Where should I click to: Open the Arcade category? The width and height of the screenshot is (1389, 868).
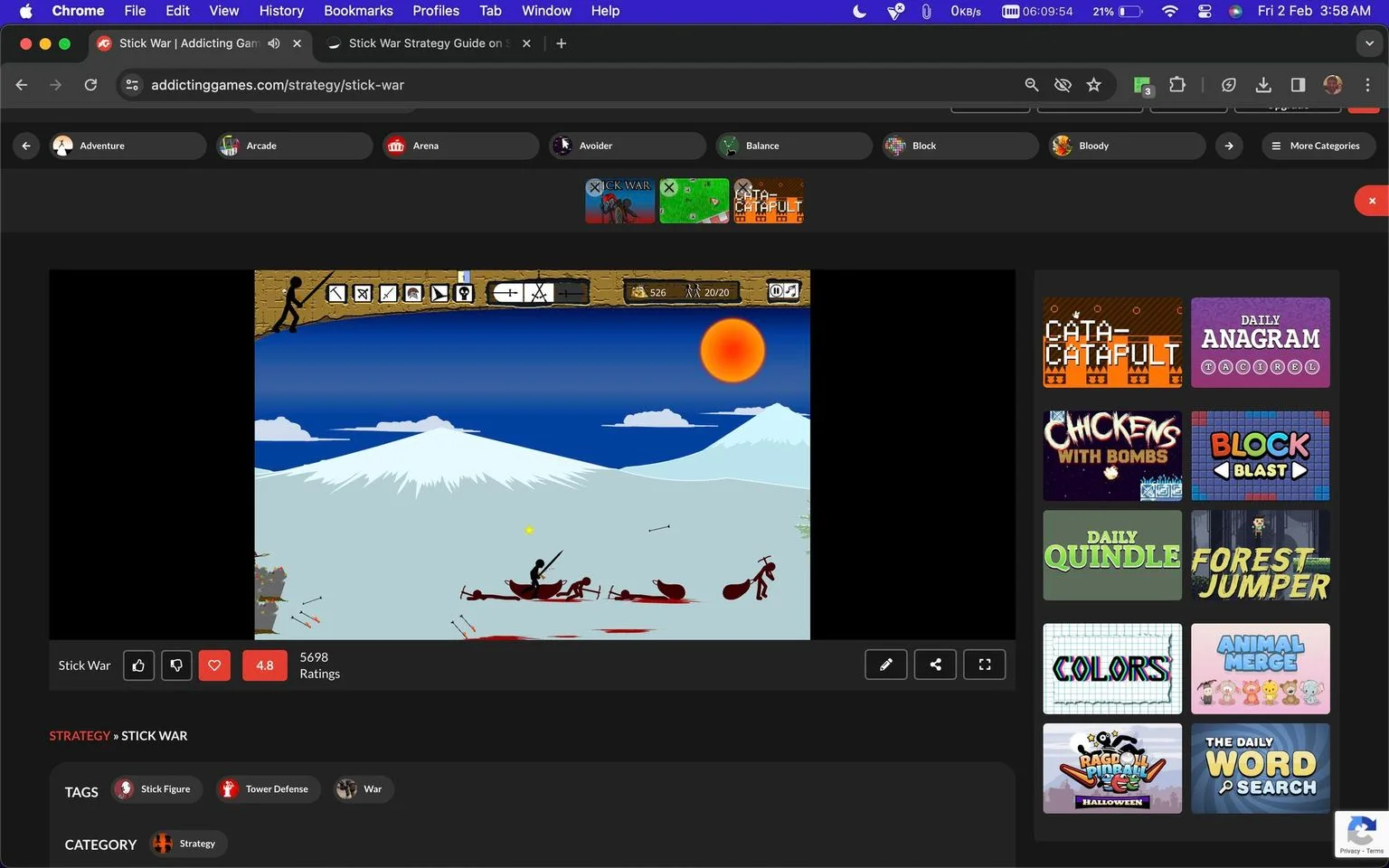(x=294, y=146)
